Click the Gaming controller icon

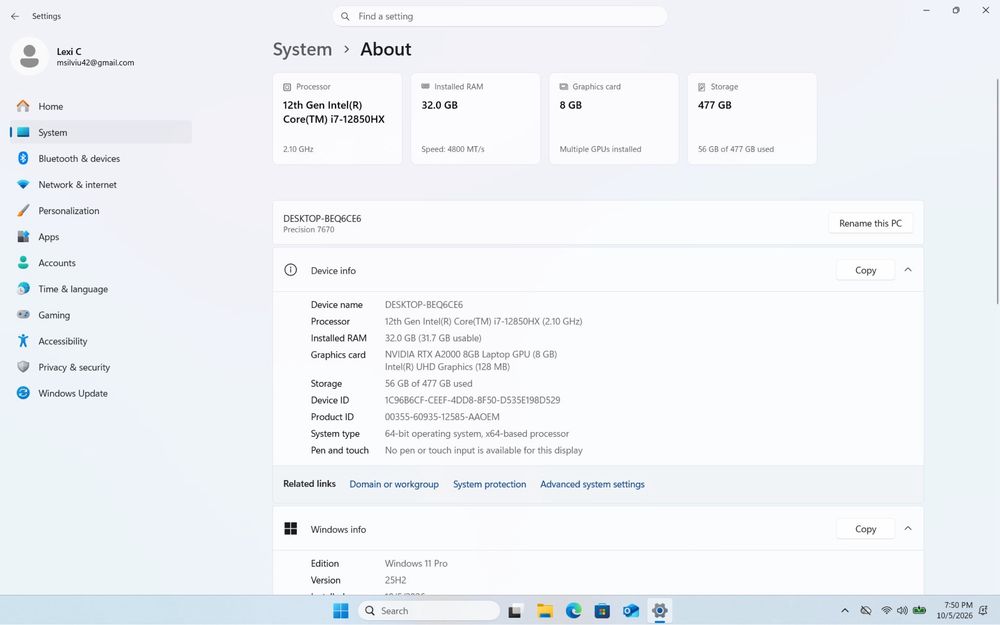pyautogui.click(x=23, y=314)
